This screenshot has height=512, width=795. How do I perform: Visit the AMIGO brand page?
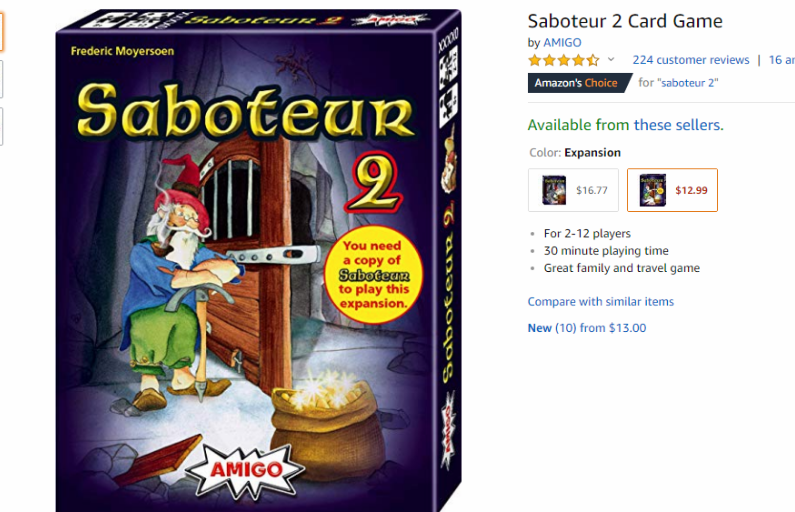(562, 43)
